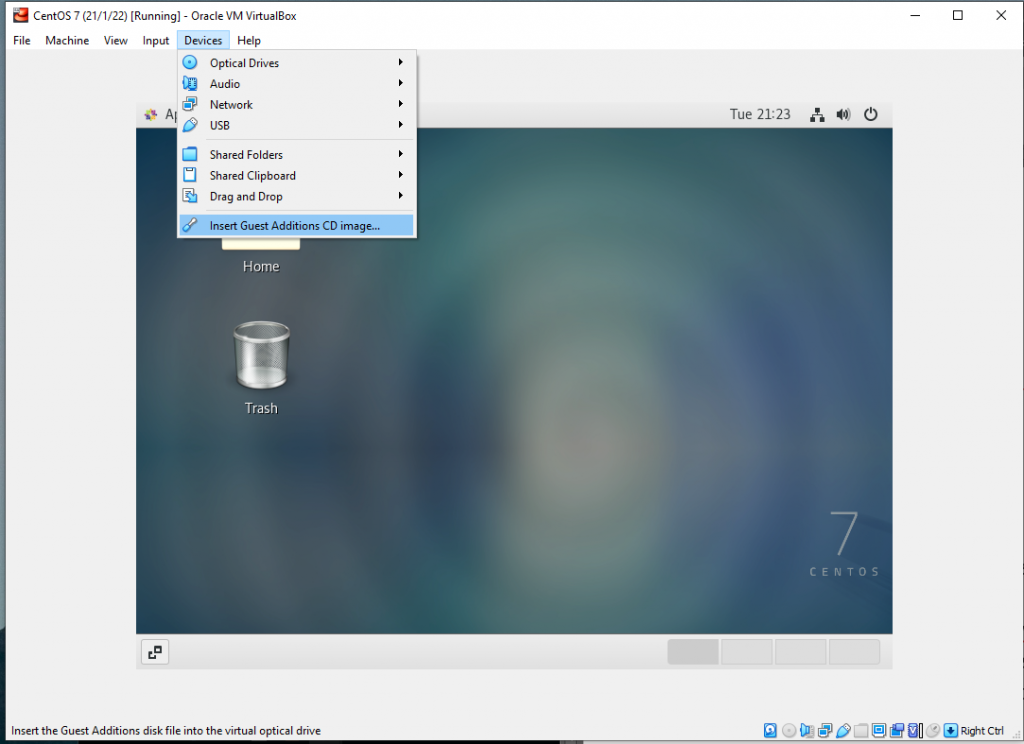1024x744 pixels.
Task: Click the CentOS network status icon in the top bar
Action: click(817, 115)
